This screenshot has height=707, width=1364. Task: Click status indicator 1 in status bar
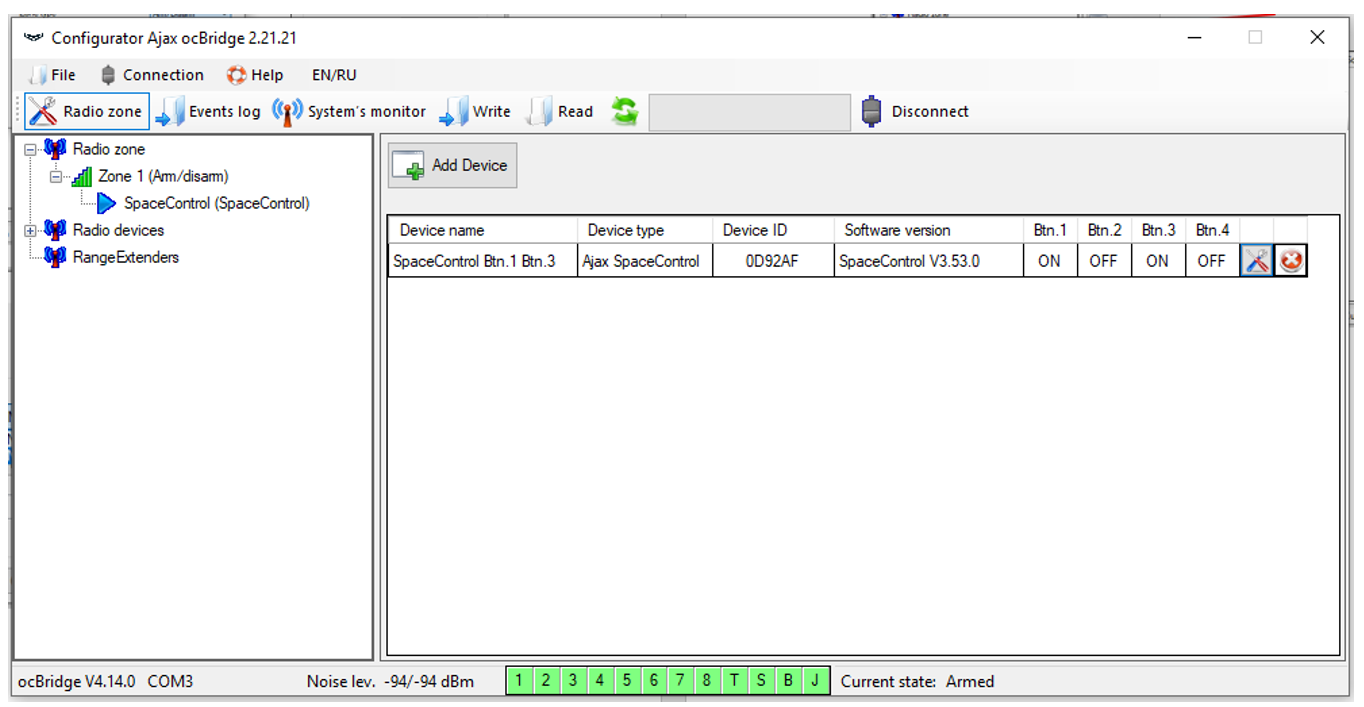pos(519,681)
